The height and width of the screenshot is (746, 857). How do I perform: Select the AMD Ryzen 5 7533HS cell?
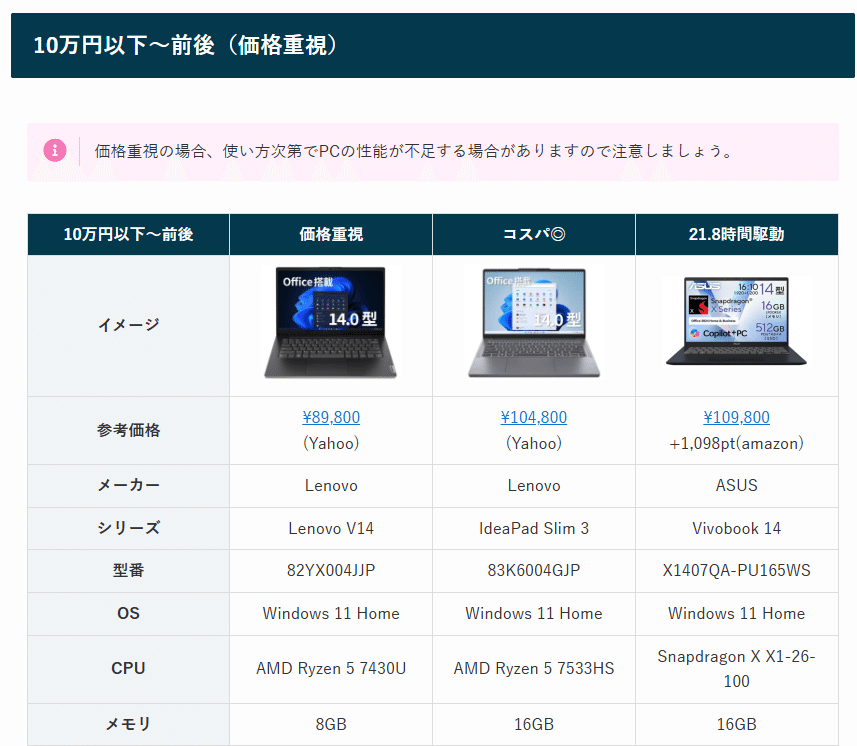(x=534, y=668)
